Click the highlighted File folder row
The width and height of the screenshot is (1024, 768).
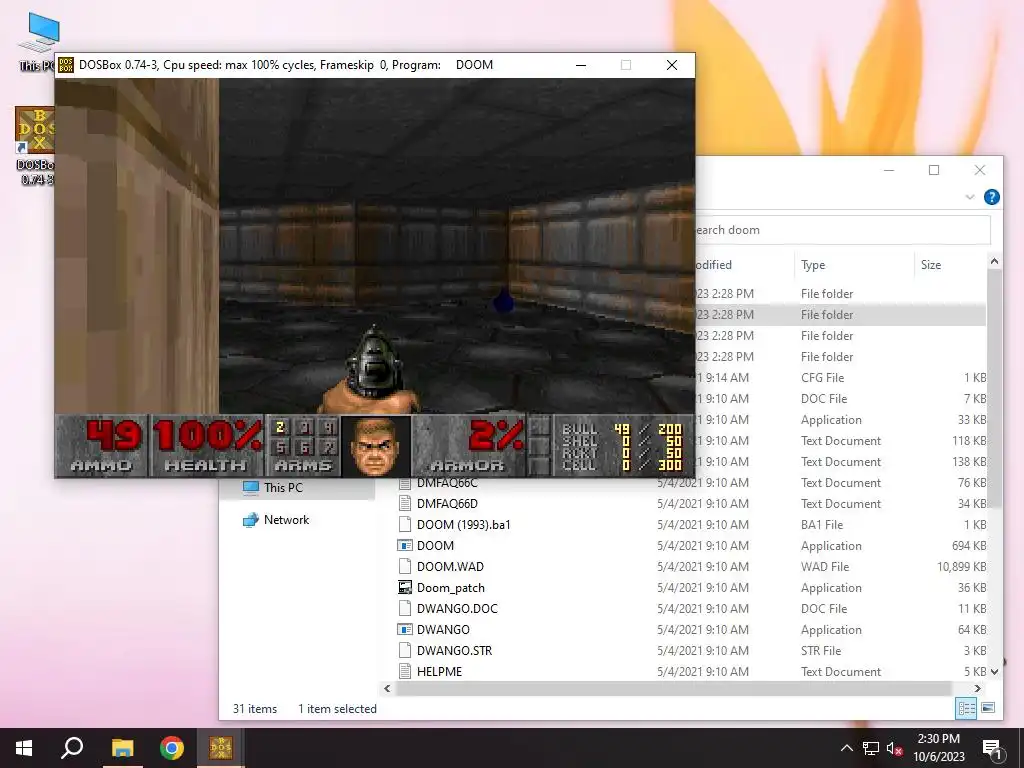840,314
